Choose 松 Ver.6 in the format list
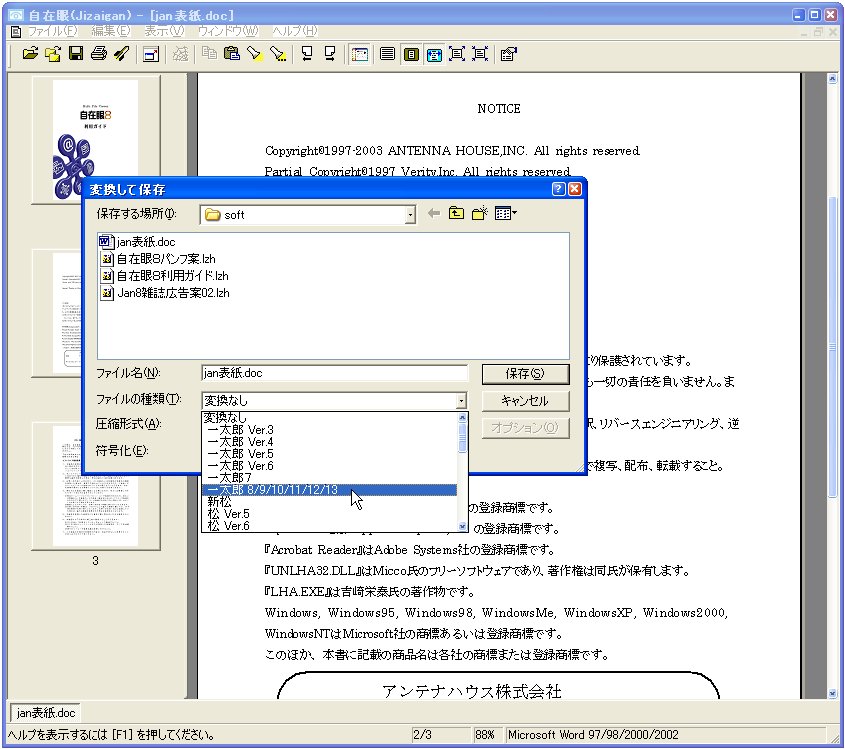 click(329, 525)
